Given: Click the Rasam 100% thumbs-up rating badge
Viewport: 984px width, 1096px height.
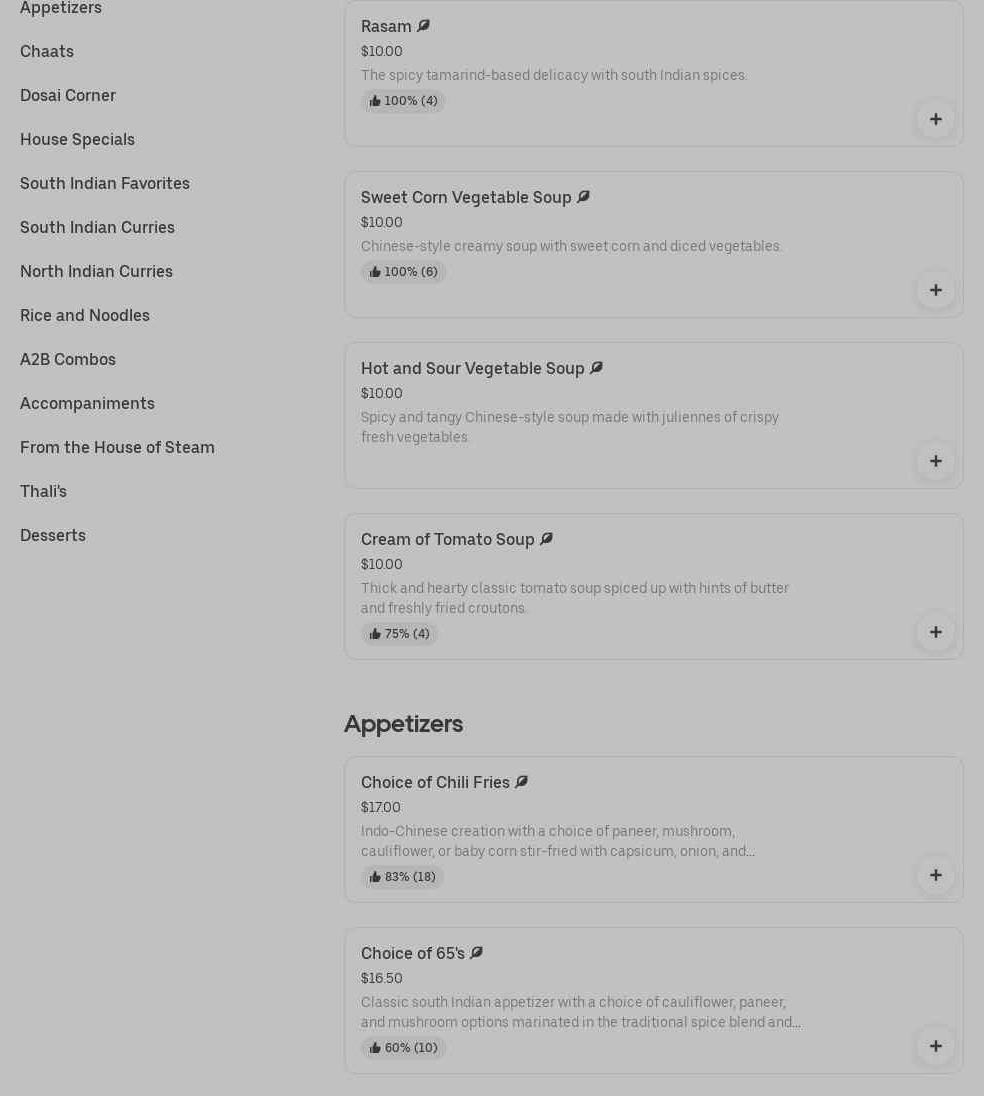Looking at the screenshot, I should [x=403, y=101].
